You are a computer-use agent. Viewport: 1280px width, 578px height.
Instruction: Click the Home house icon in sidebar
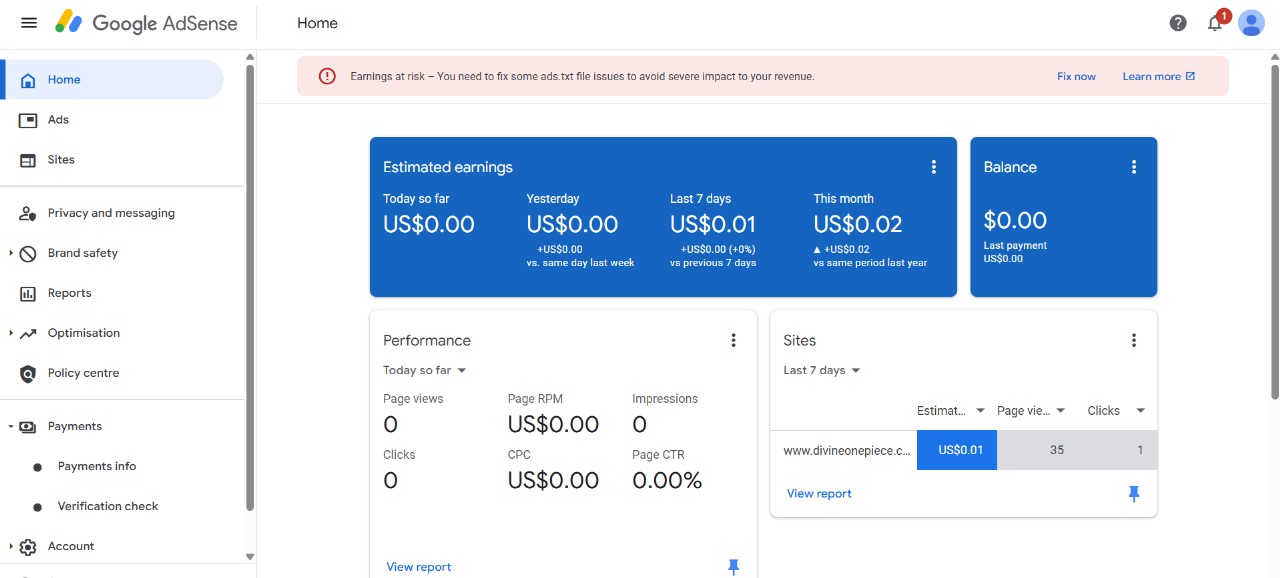coord(28,80)
